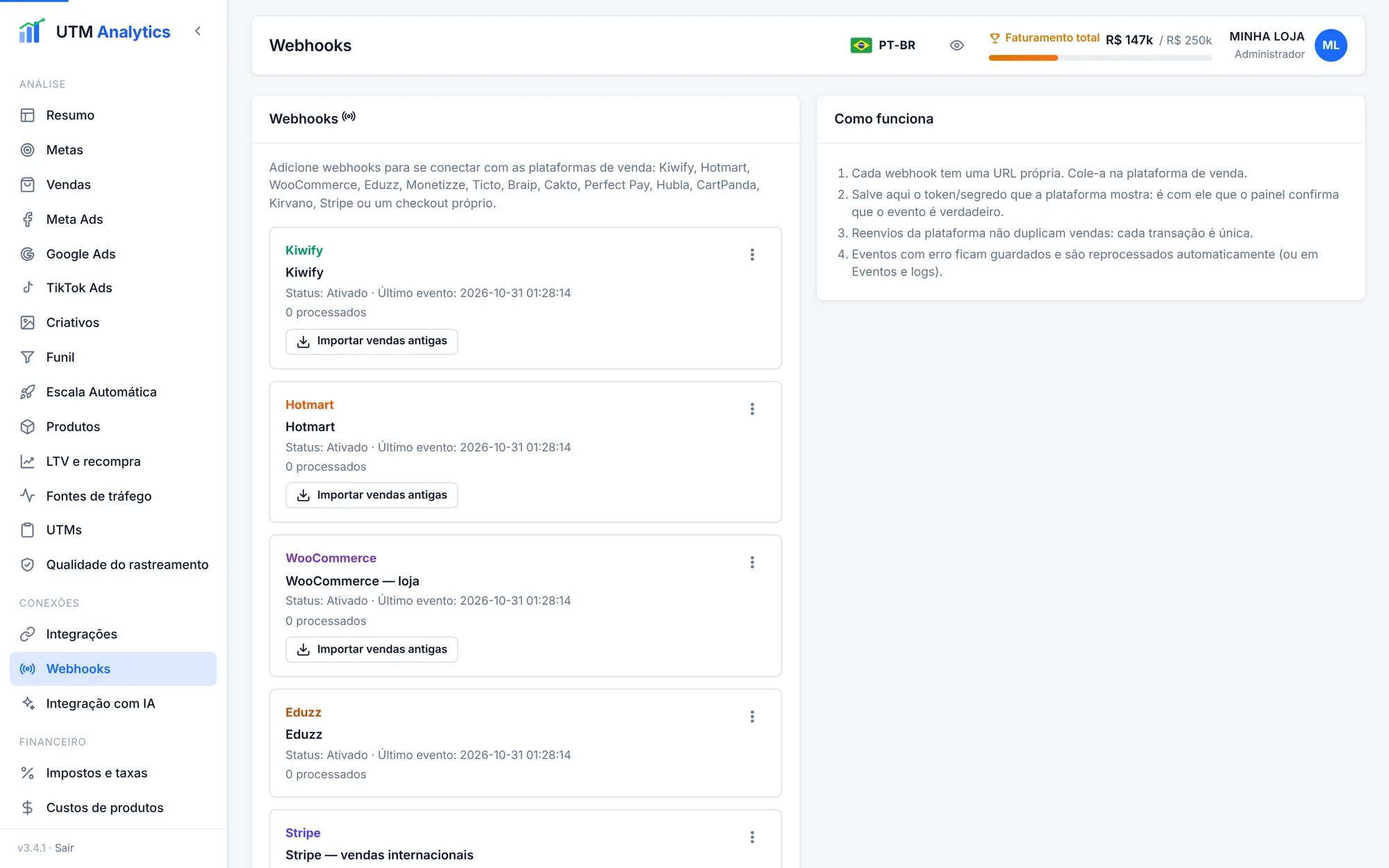Image resolution: width=1389 pixels, height=868 pixels.
Task: Open Vendas shopping bag icon
Action: 28,185
